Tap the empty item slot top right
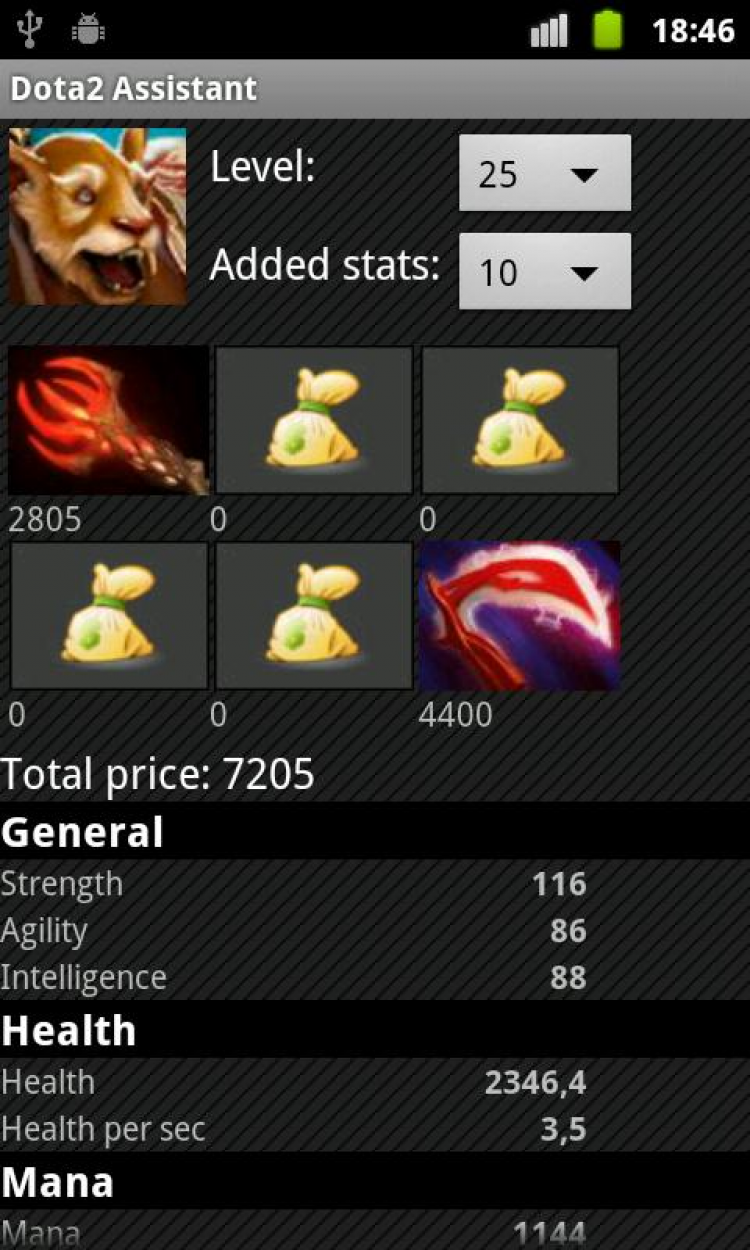750x1250 pixels. coord(520,420)
